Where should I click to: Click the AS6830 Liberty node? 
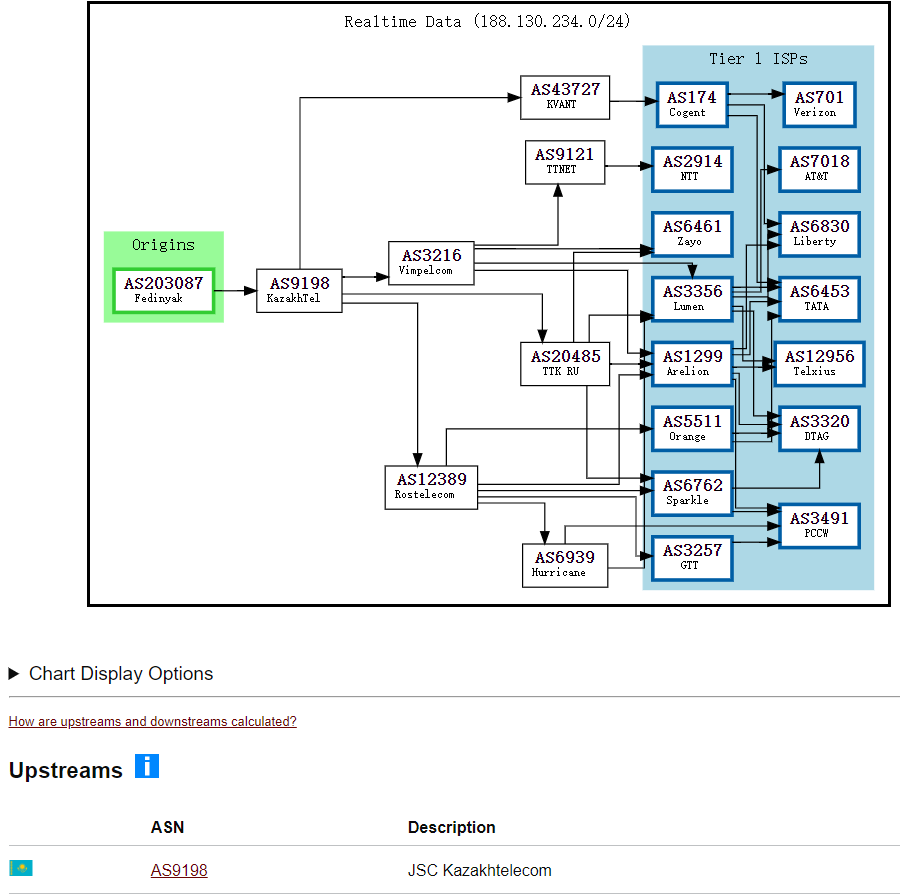point(819,234)
